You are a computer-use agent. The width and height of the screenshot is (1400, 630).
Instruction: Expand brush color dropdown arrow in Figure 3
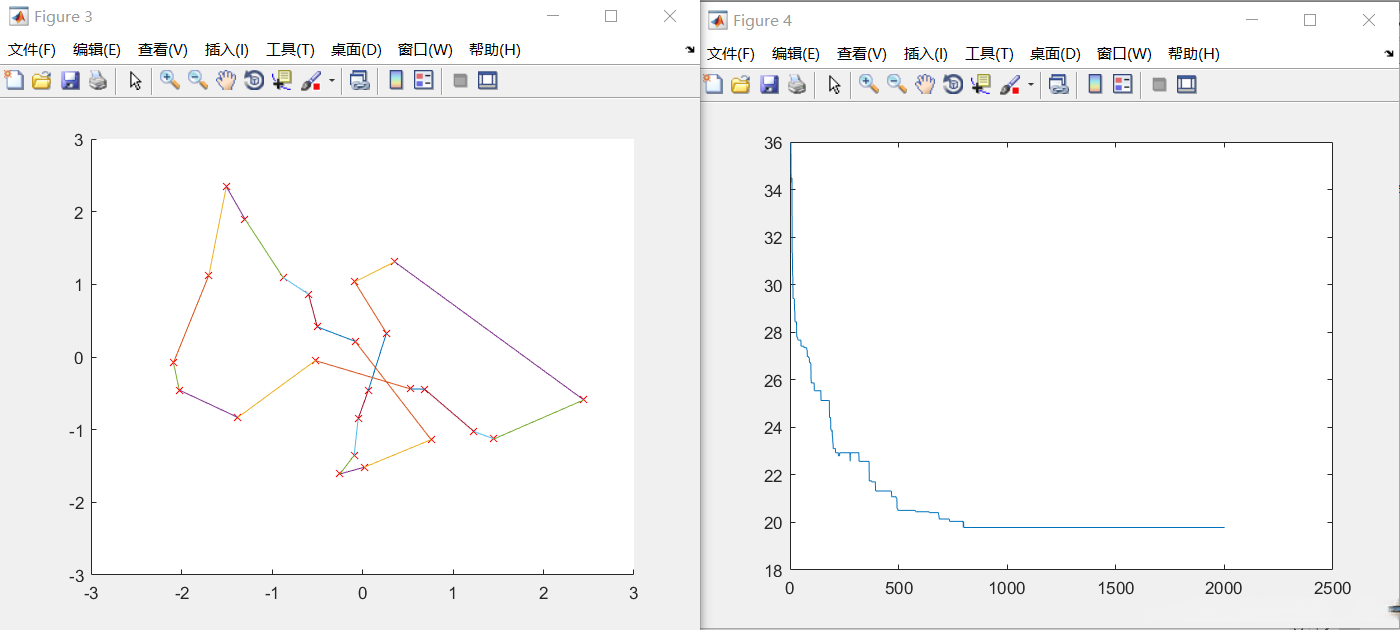[x=331, y=82]
